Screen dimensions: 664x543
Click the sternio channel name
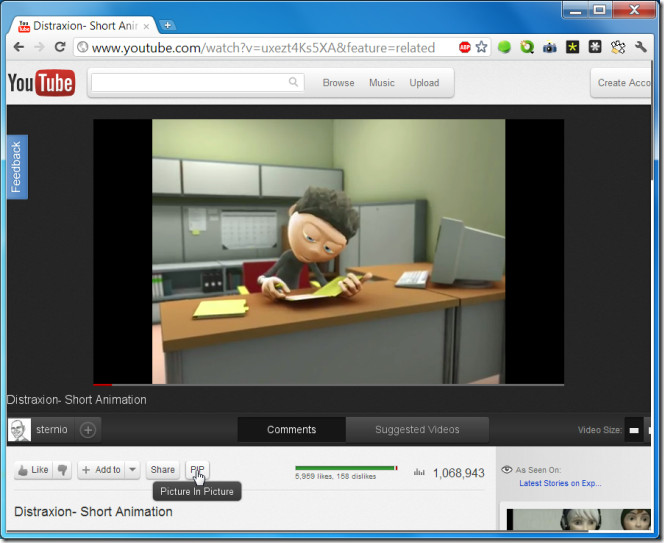(x=52, y=429)
